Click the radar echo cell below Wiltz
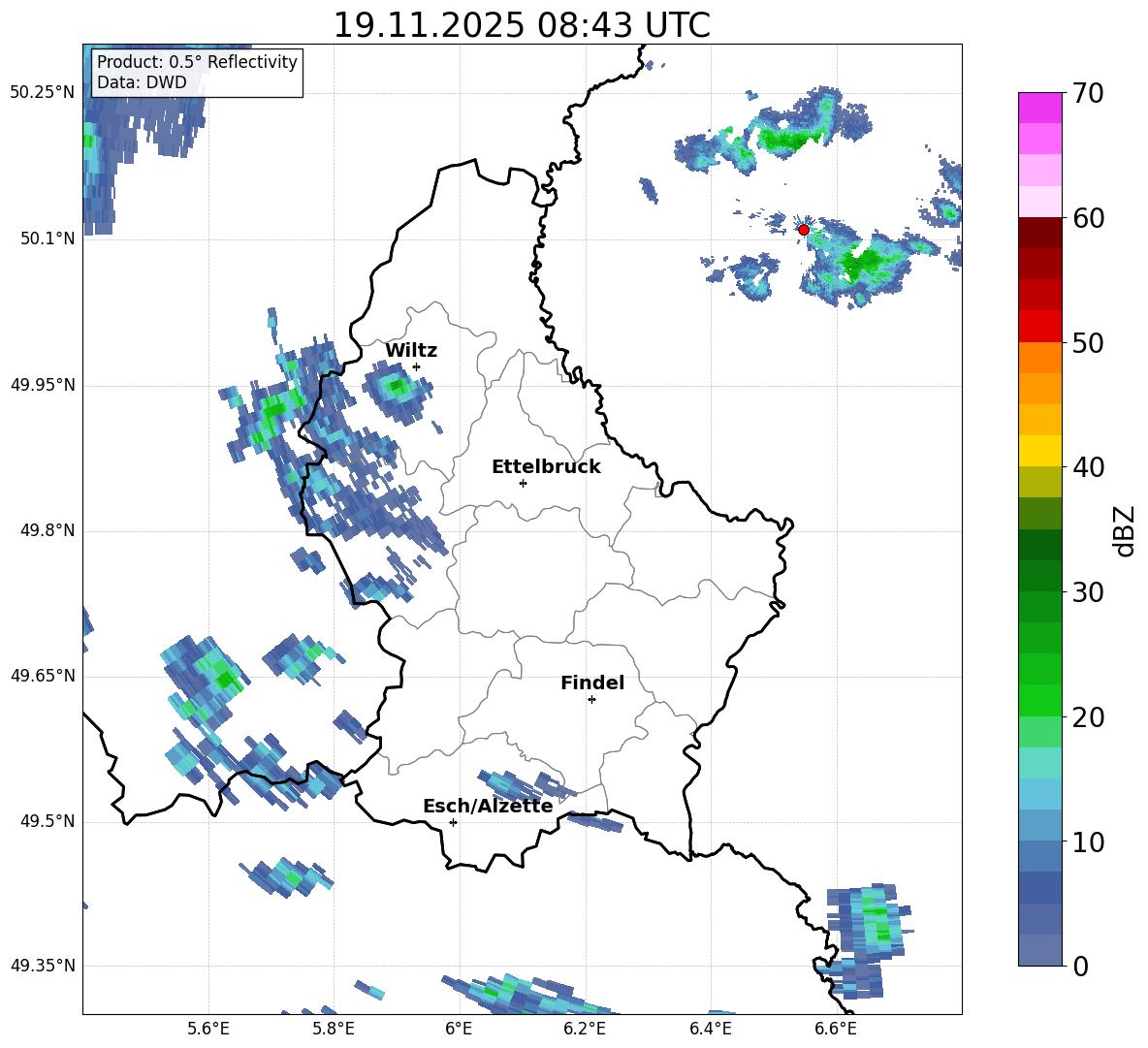The height and width of the screenshot is (1048, 1148). pyautogui.click(x=399, y=393)
